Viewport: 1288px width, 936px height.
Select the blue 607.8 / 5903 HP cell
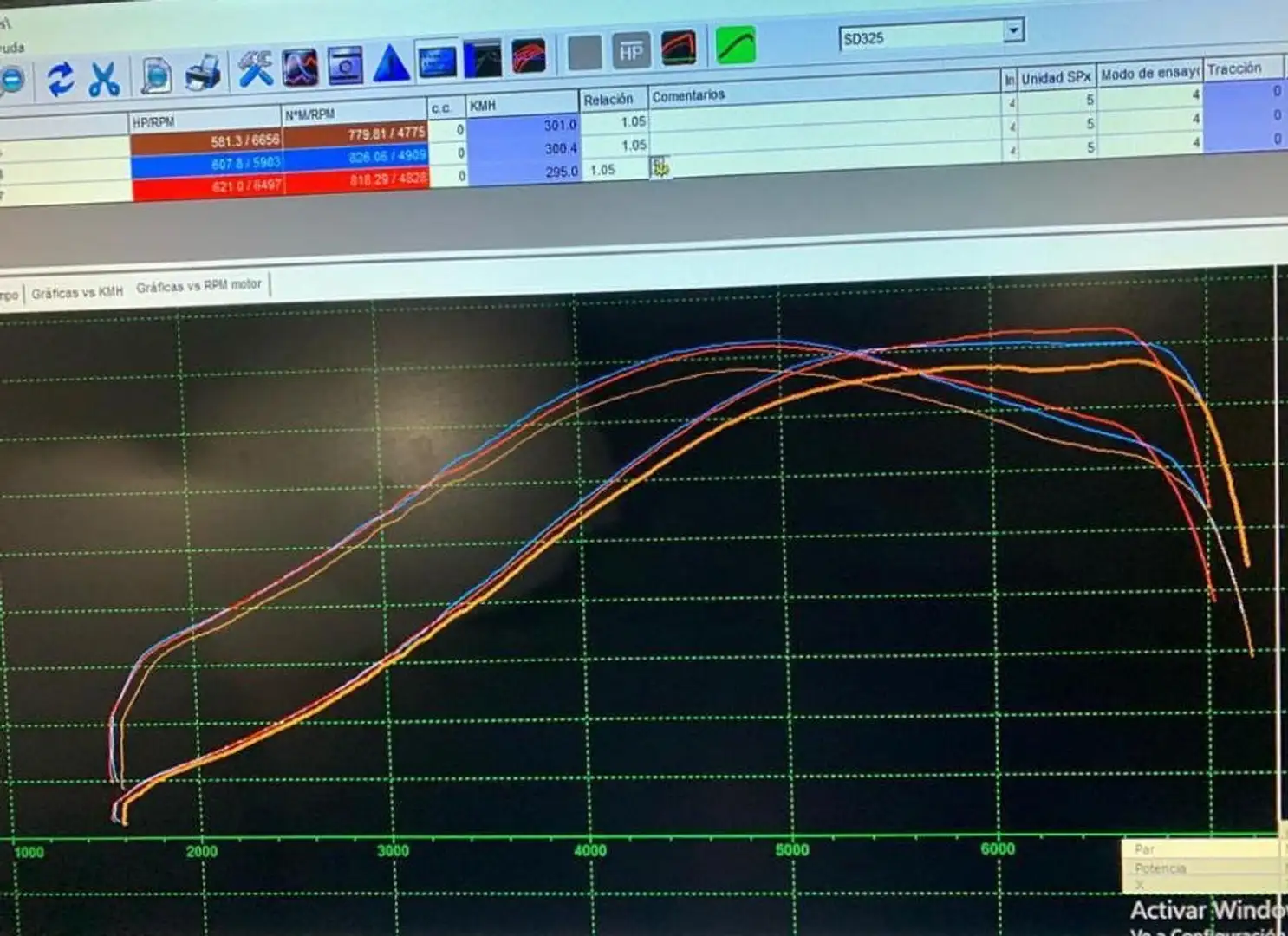point(206,163)
